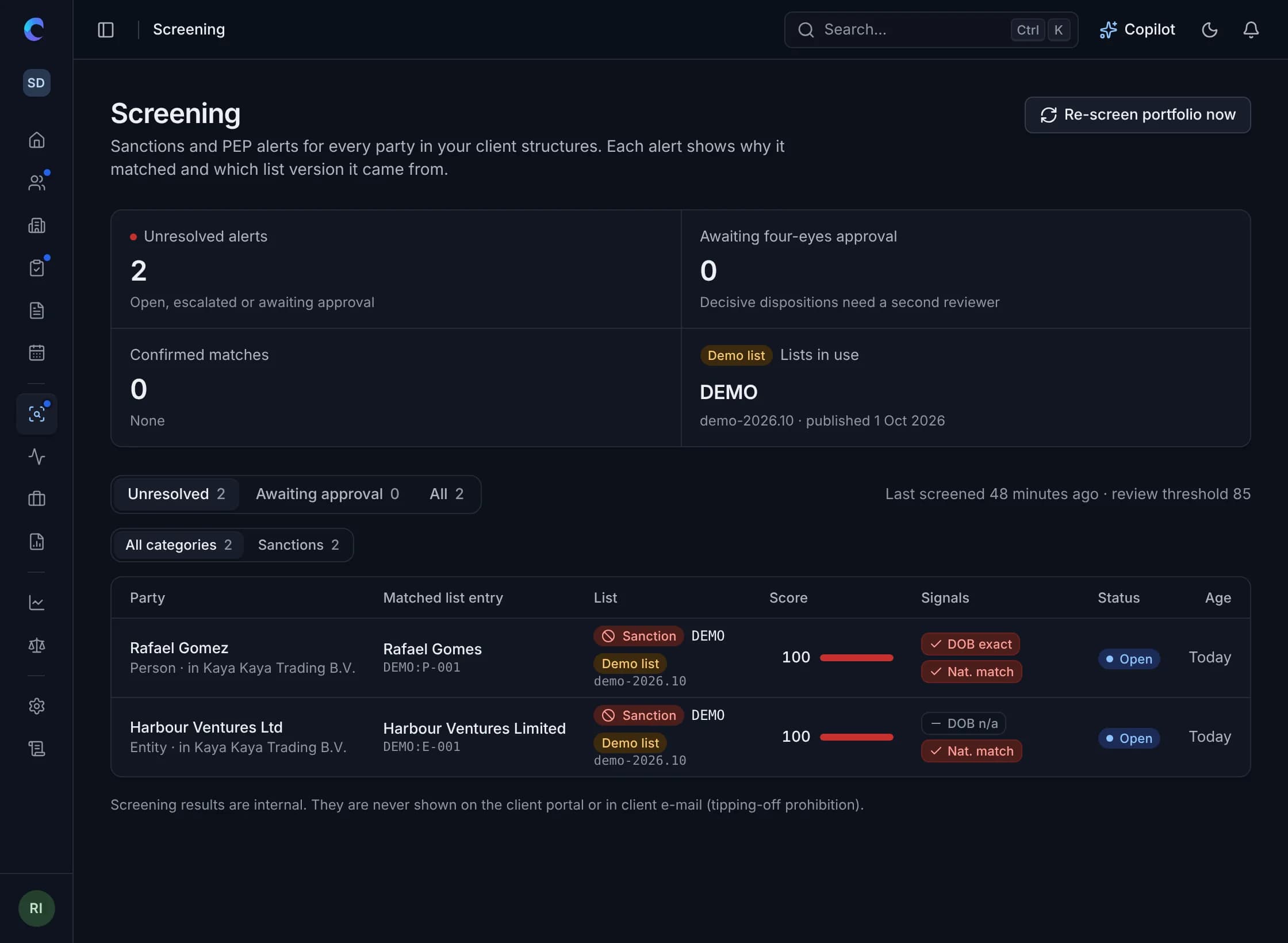Select the Unresolved tab

click(x=176, y=494)
